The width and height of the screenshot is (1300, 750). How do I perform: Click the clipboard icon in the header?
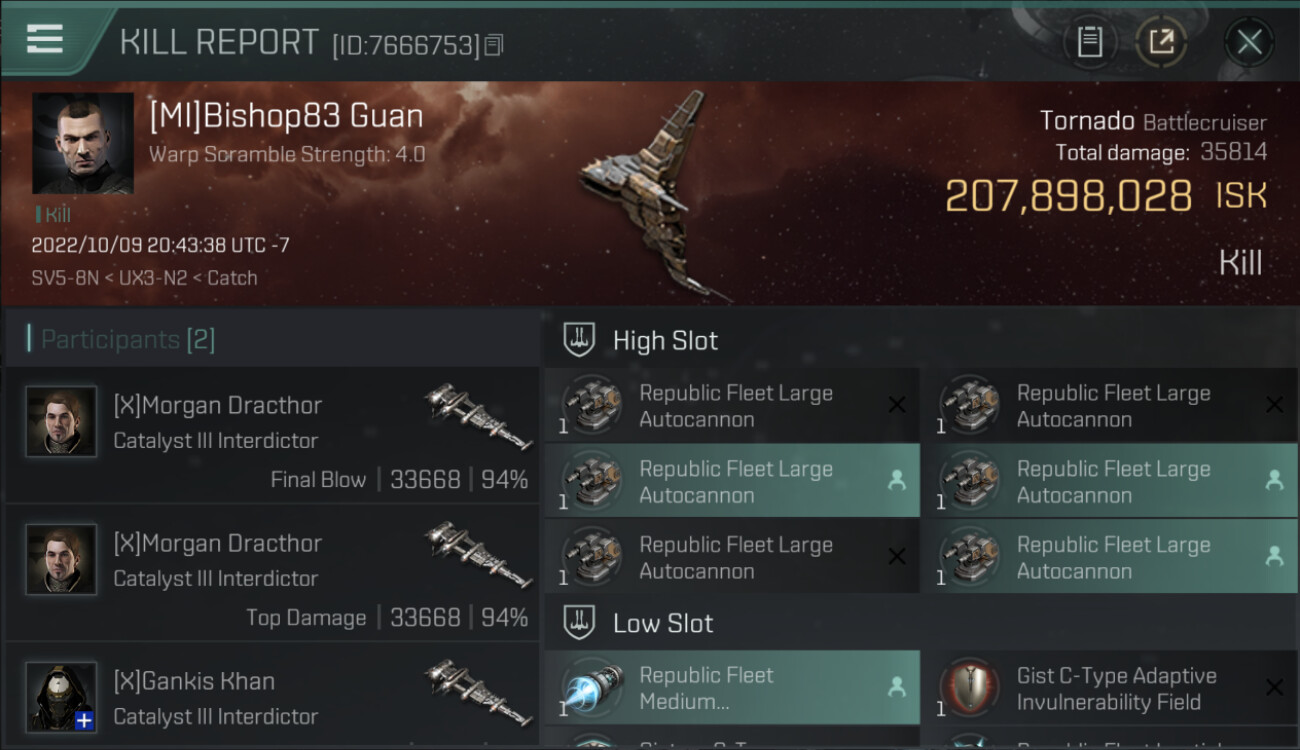[1089, 42]
